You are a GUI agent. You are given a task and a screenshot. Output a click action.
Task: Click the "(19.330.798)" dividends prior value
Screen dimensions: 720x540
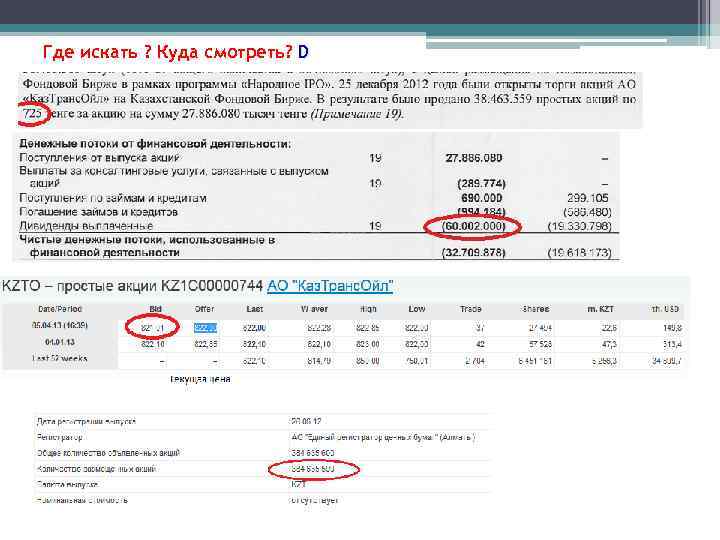[579, 226]
